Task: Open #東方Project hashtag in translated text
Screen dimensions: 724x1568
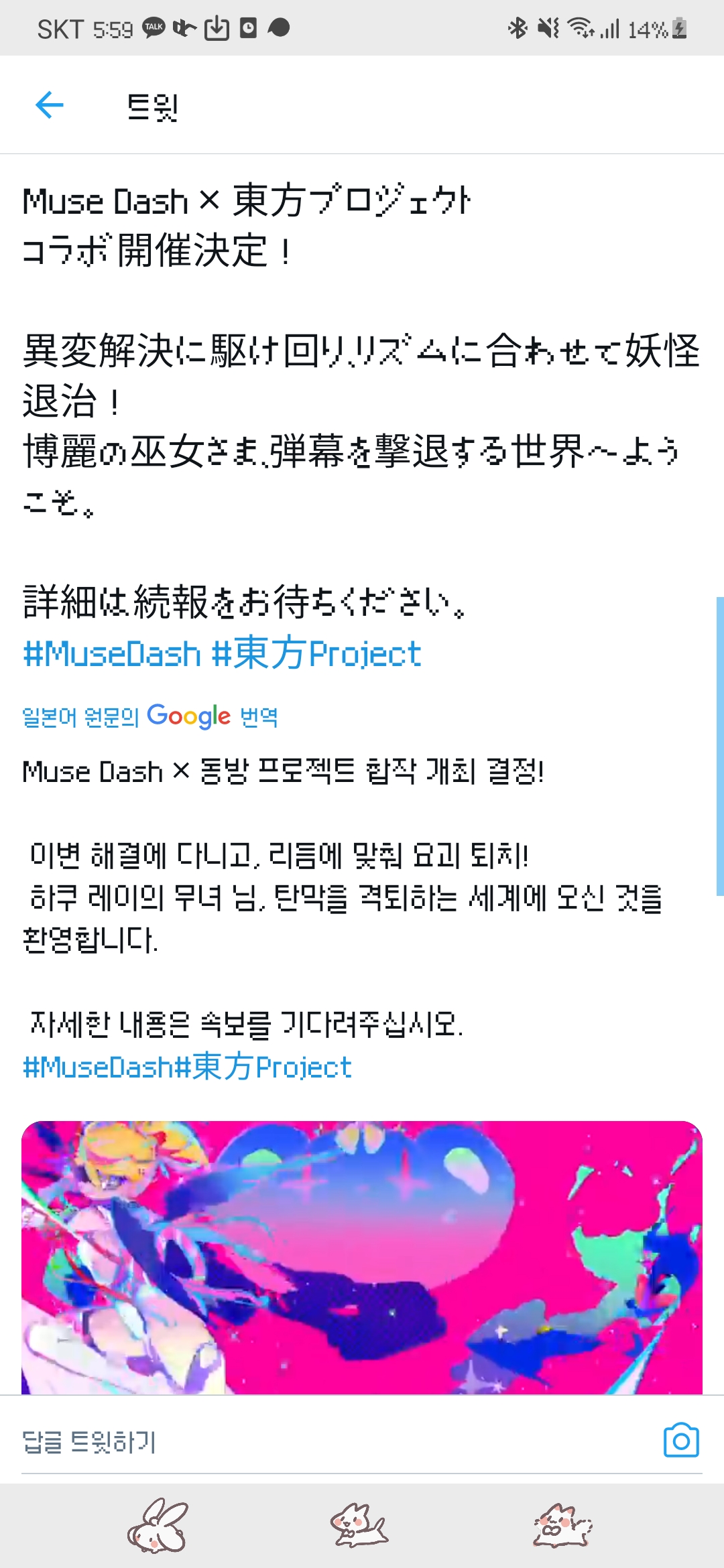Action: 263,1066
